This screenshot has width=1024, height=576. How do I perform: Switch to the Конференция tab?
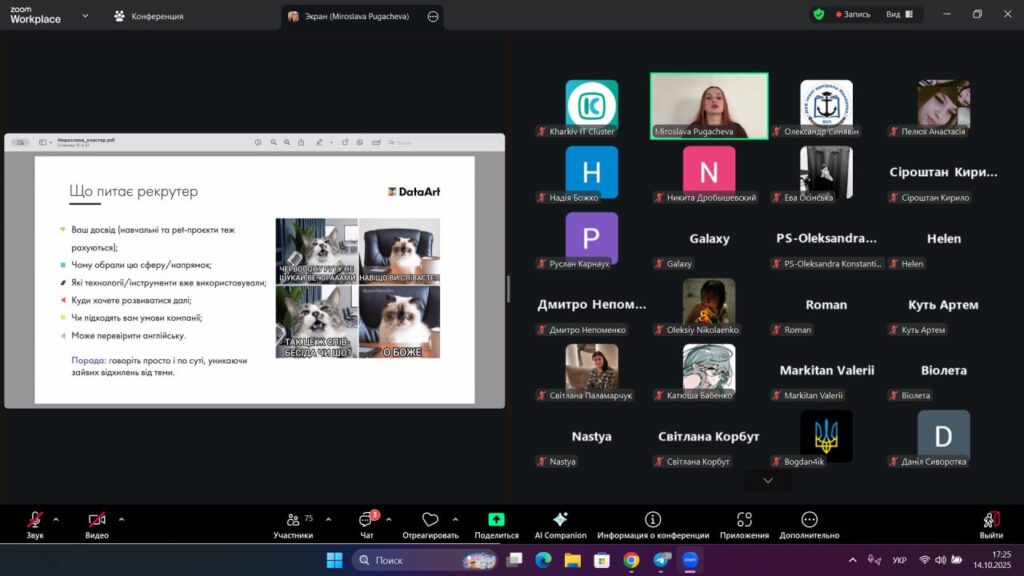148,16
